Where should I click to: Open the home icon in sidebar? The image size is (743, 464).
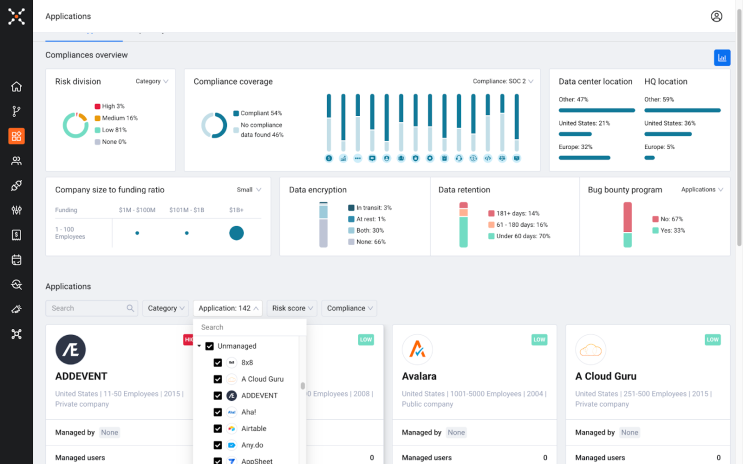(16, 87)
